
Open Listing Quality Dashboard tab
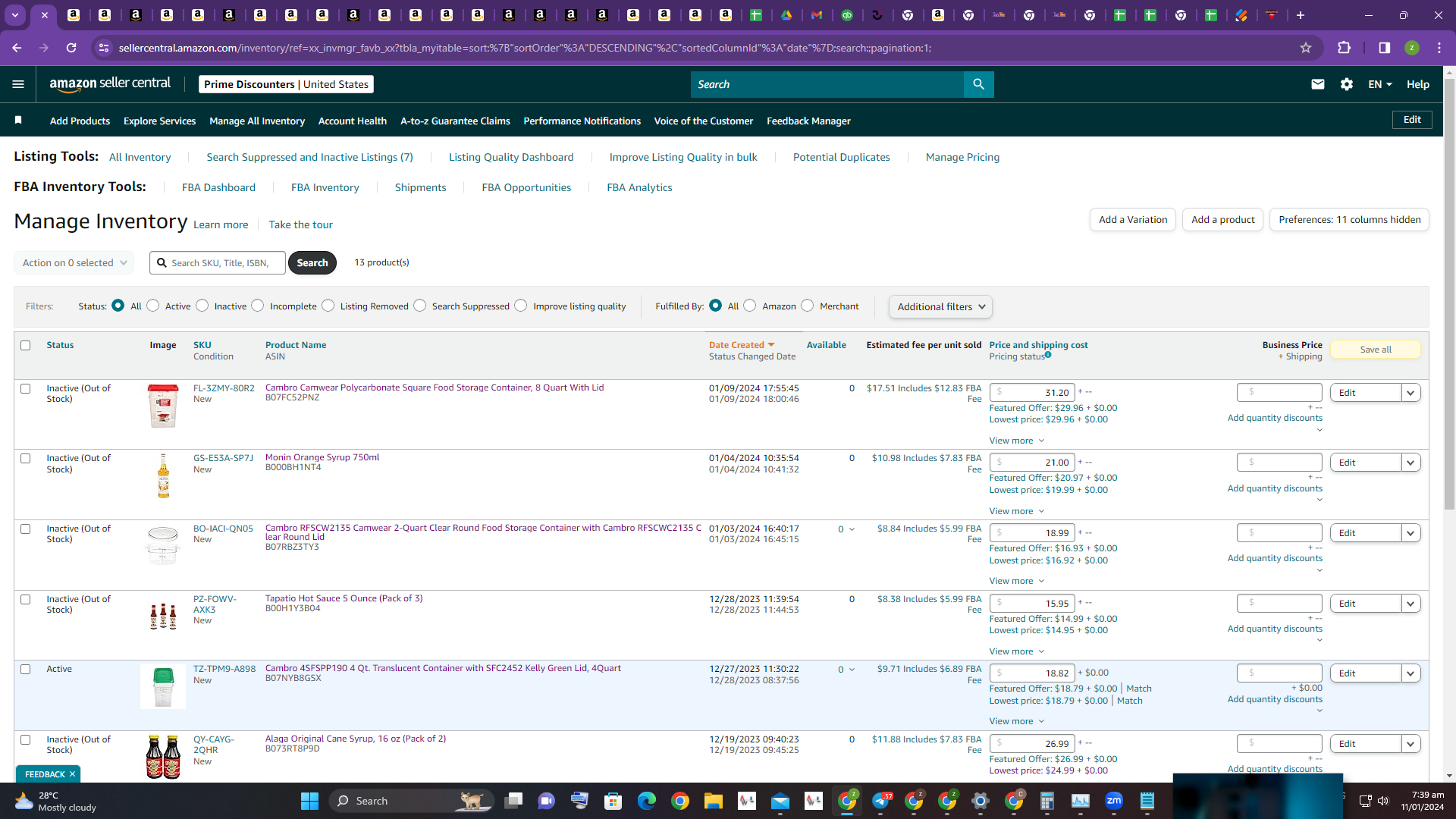[x=511, y=157]
